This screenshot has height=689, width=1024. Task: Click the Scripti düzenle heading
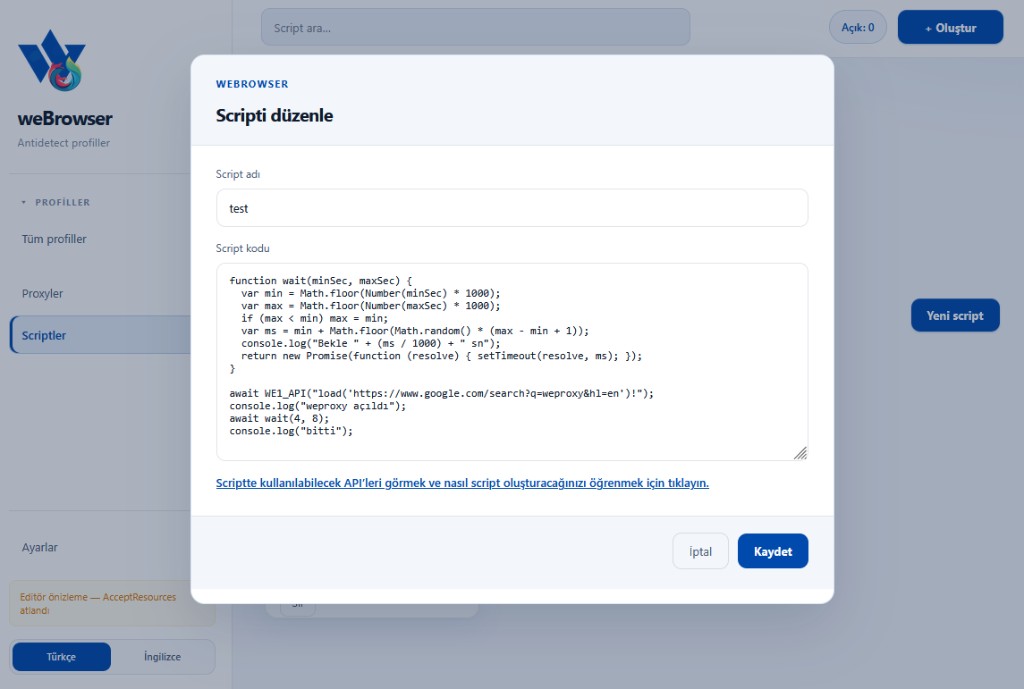click(x=274, y=116)
